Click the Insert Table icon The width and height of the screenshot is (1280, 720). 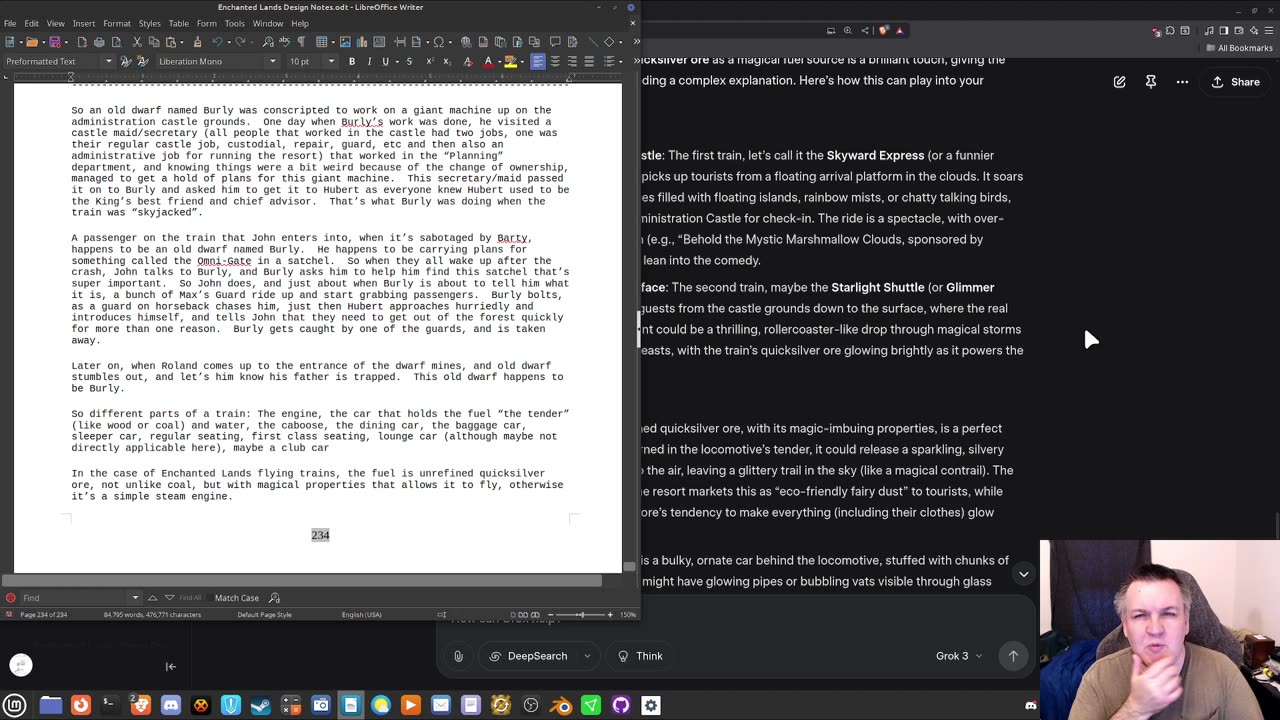click(322, 42)
